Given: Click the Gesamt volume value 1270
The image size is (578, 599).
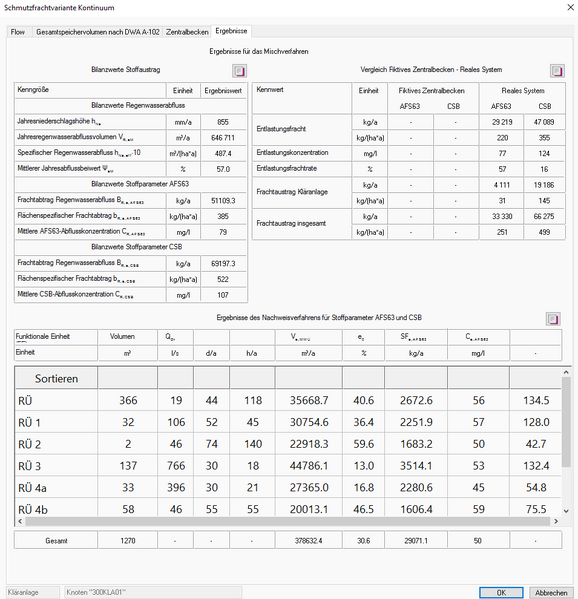Looking at the screenshot, I should pyautogui.click(x=128, y=541).
